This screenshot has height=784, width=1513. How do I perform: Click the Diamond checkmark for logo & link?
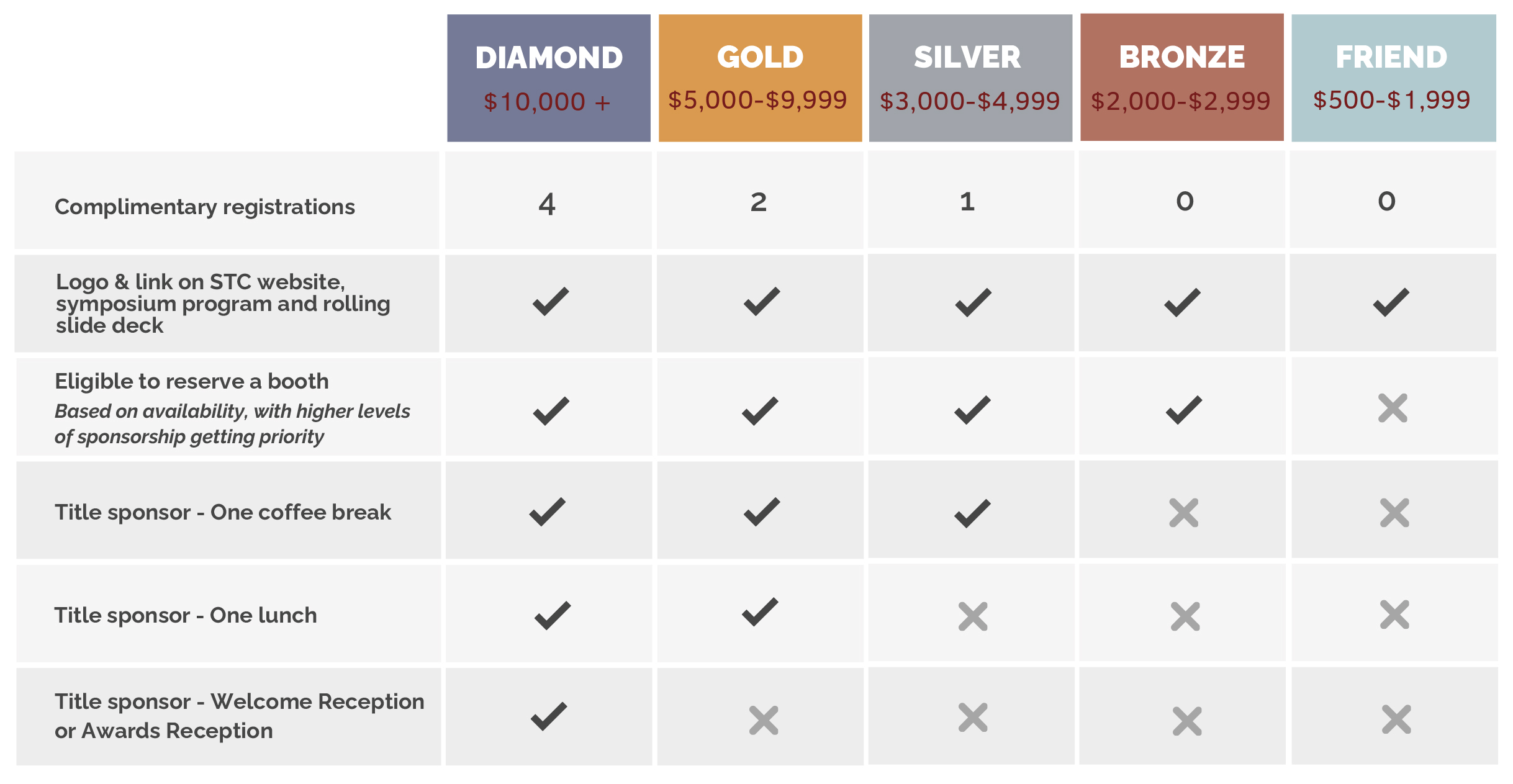coord(551,302)
